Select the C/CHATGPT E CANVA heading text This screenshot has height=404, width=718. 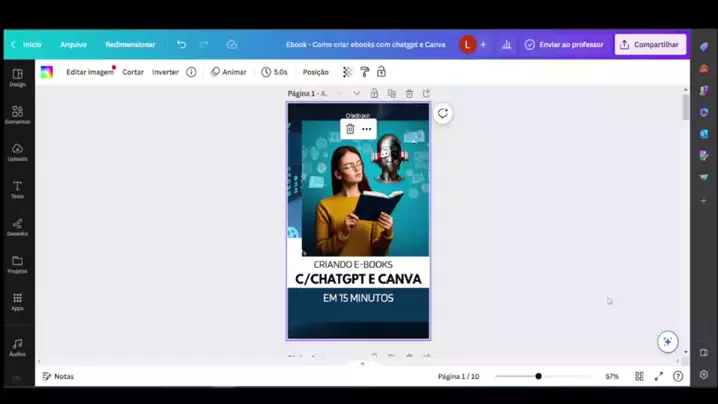coord(358,279)
